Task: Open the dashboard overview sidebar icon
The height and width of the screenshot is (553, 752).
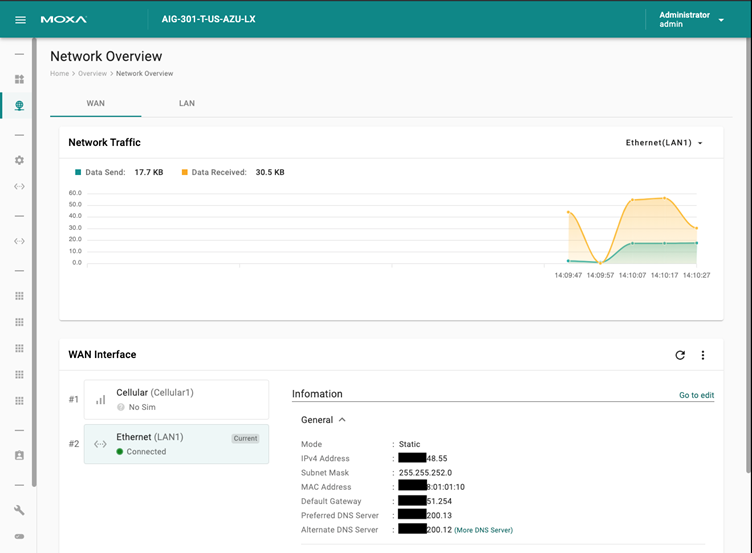Action: point(19,79)
